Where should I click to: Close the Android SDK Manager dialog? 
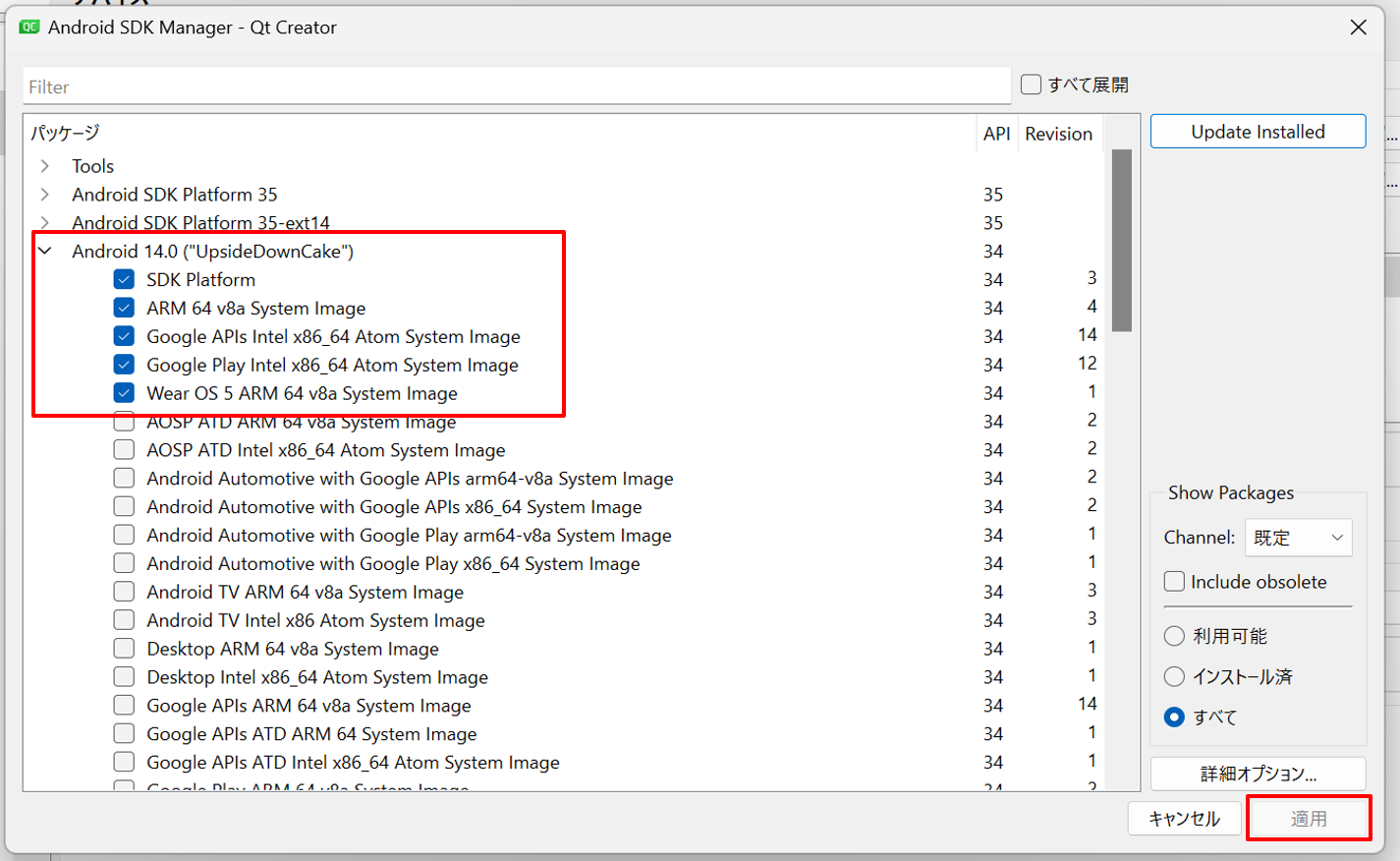(x=1358, y=28)
